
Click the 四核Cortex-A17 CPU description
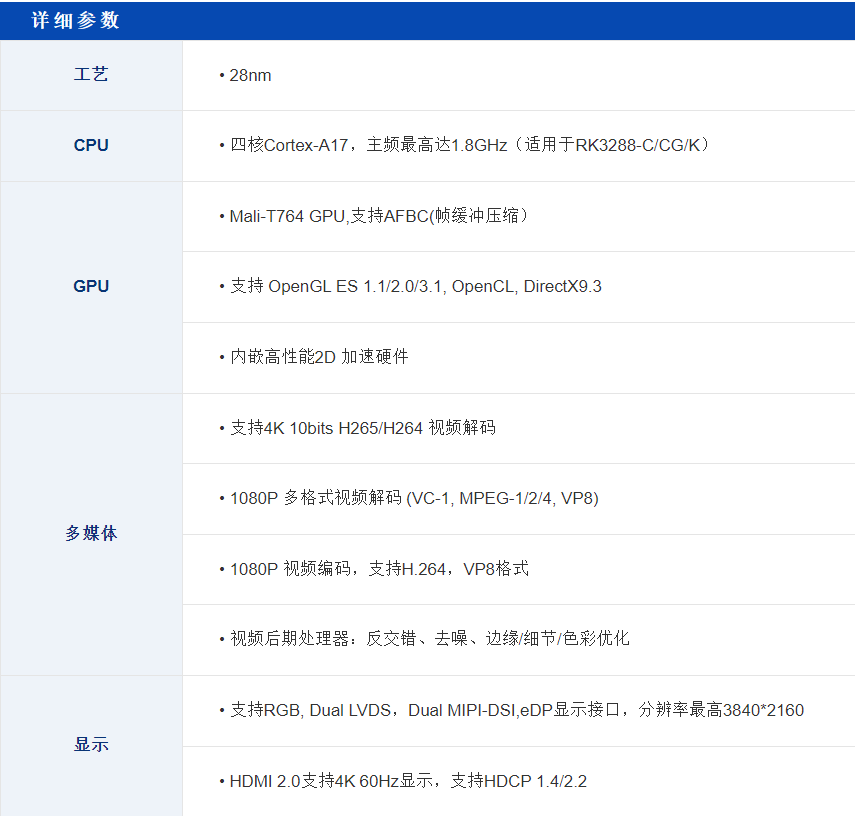tap(469, 145)
